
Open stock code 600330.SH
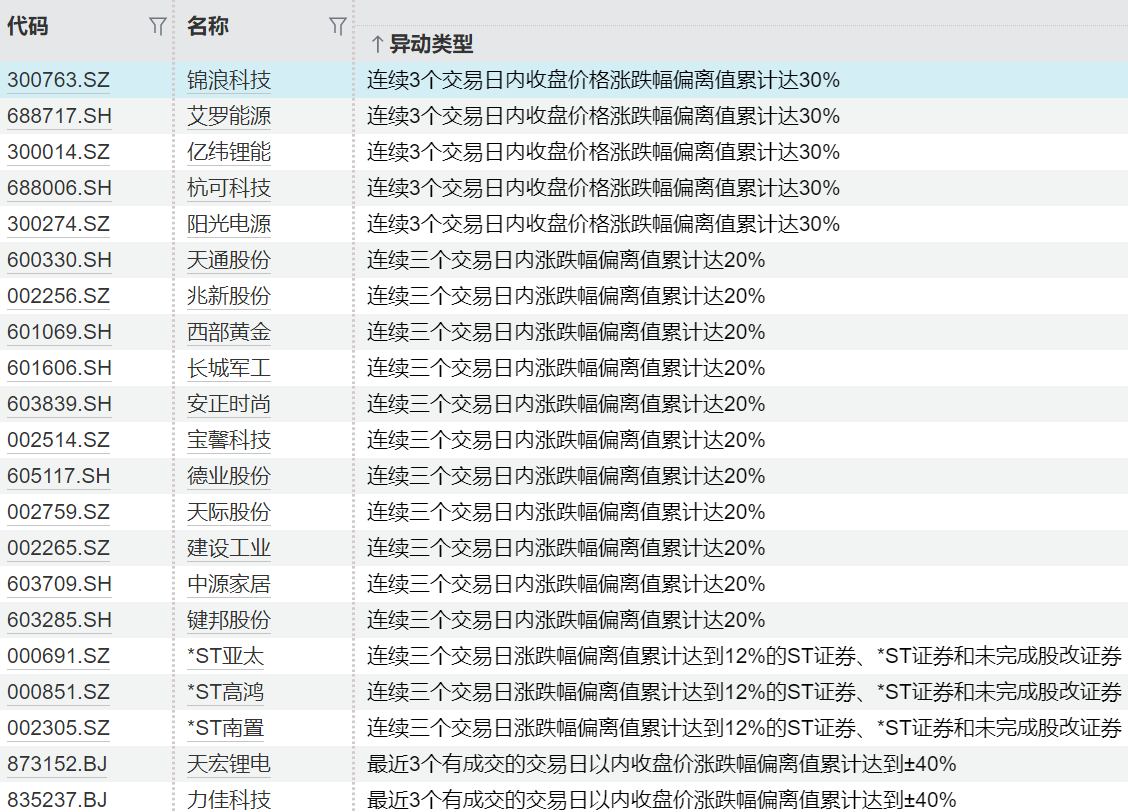coord(59,260)
